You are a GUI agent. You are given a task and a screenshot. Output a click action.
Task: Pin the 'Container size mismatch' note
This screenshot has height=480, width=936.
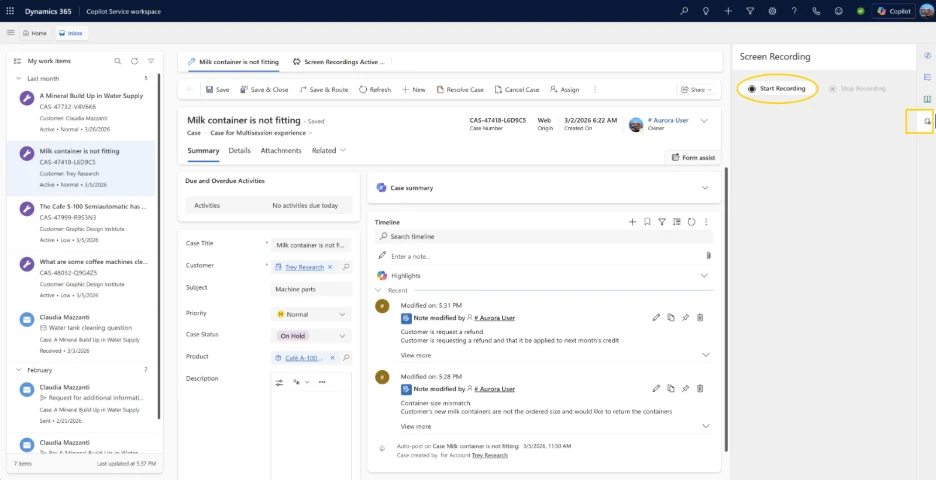pos(685,388)
